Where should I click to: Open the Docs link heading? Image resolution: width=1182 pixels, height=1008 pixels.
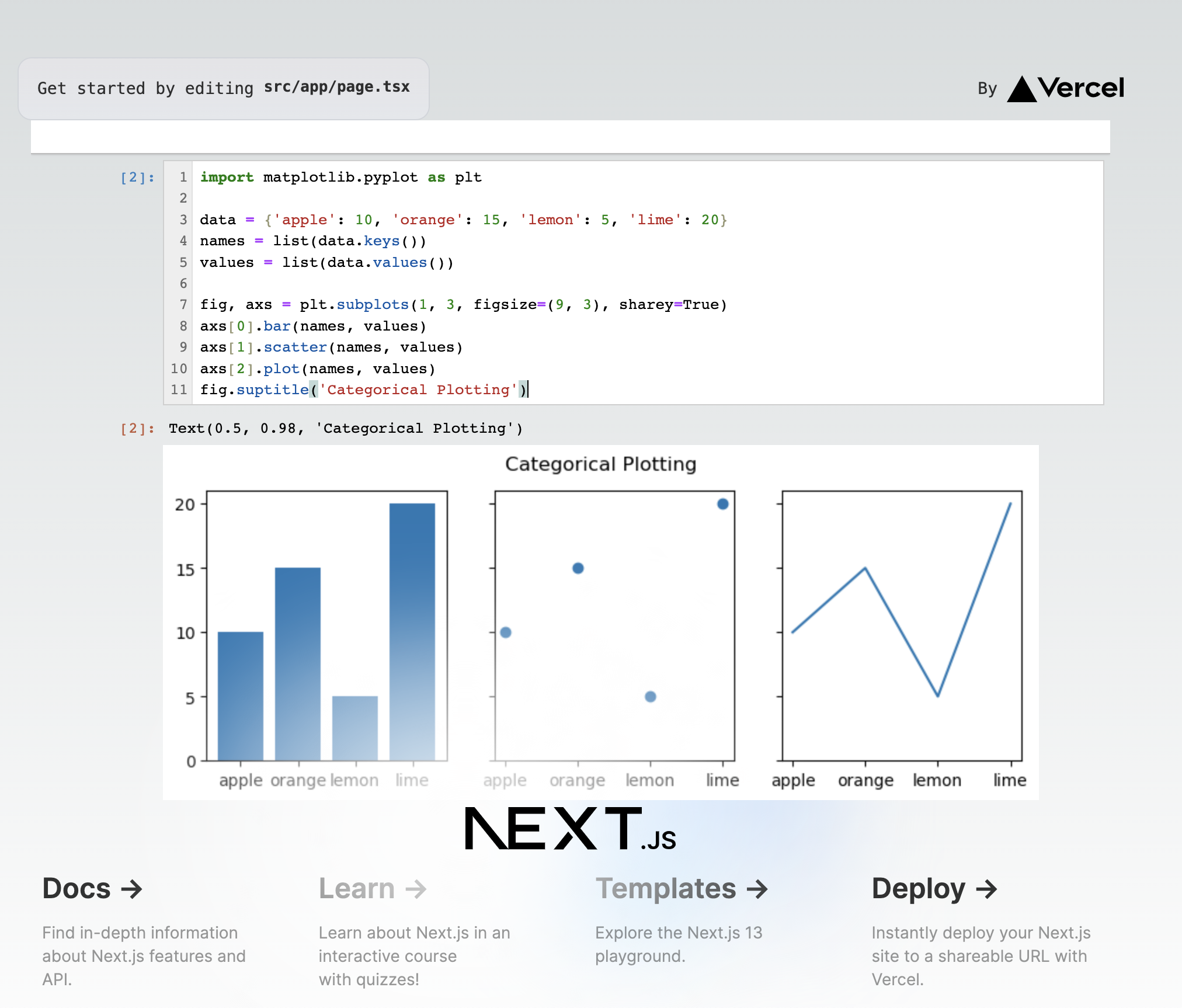pyautogui.click(x=77, y=889)
